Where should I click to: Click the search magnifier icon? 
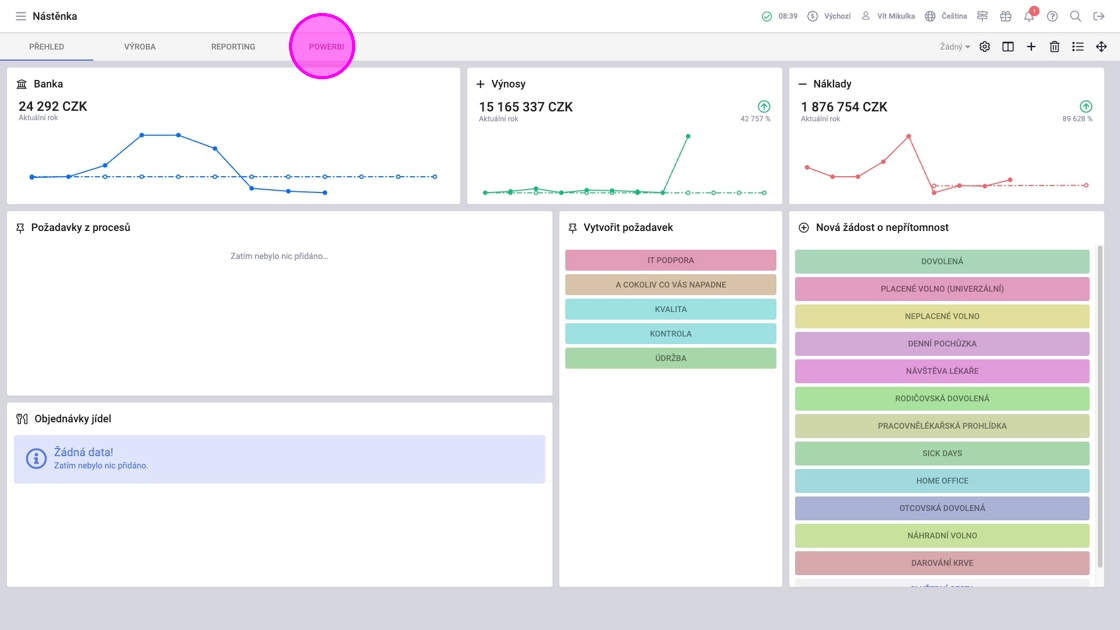pos(1075,16)
